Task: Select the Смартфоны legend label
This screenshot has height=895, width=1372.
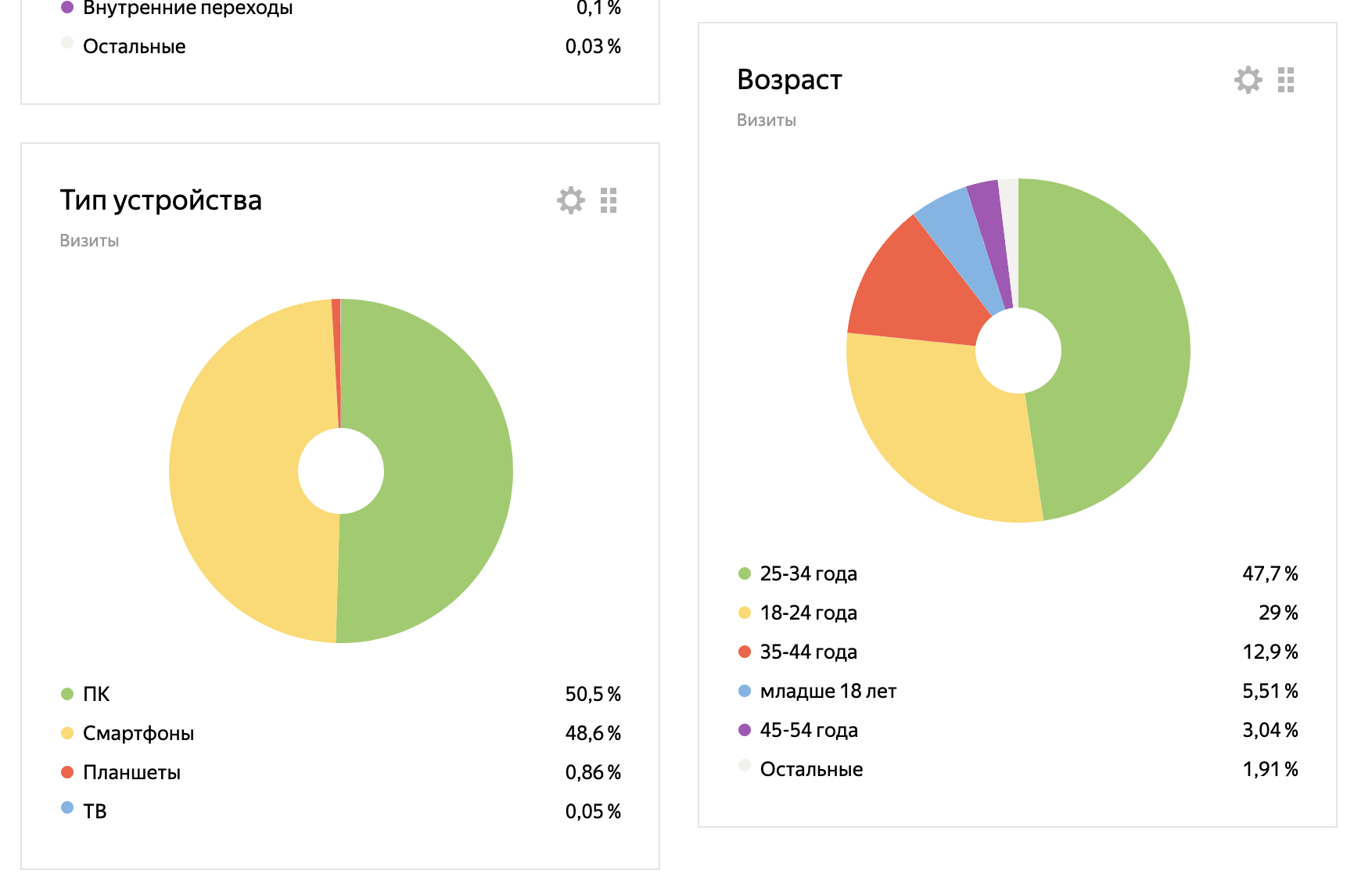Action: (138, 733)
